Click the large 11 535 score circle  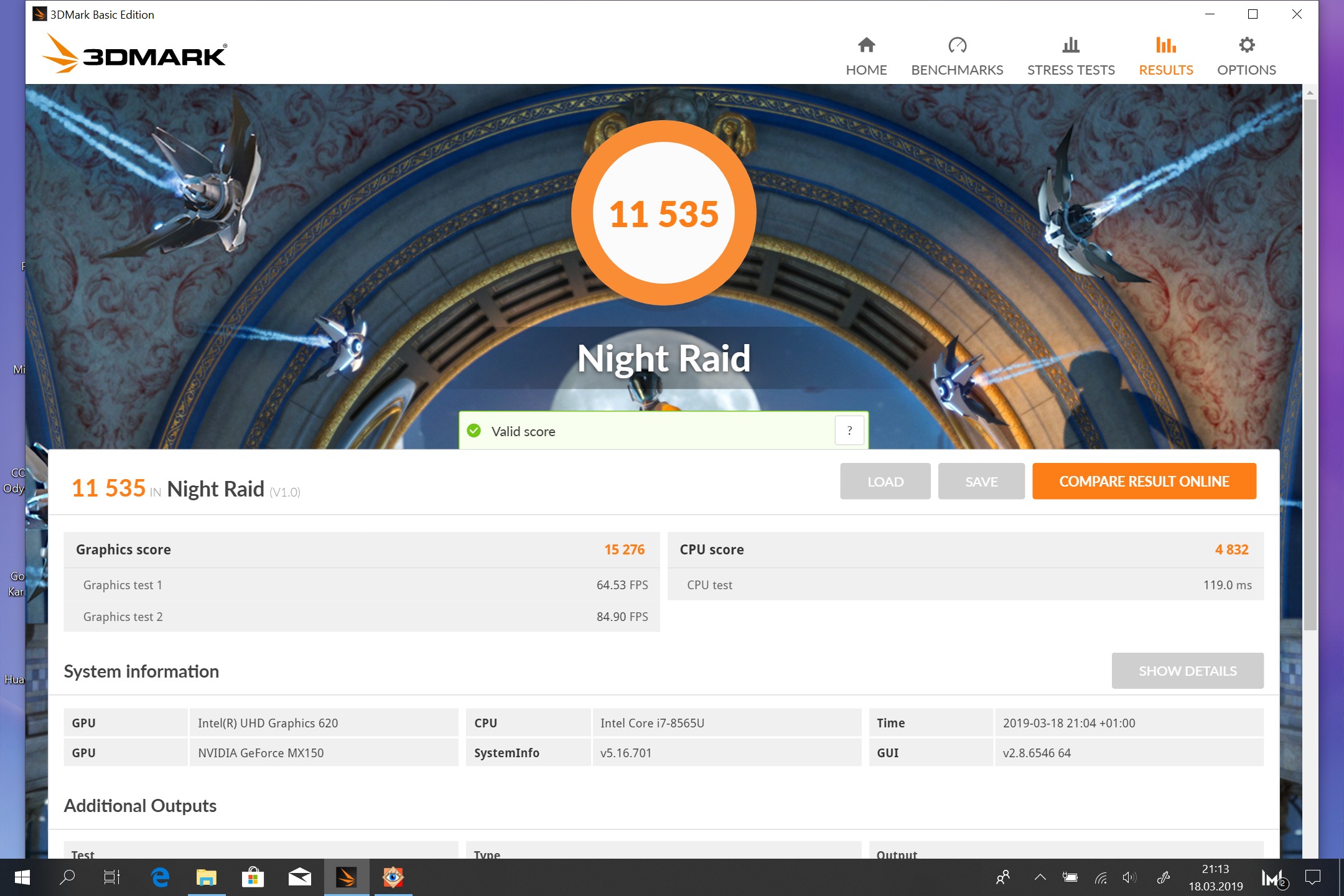663,213
